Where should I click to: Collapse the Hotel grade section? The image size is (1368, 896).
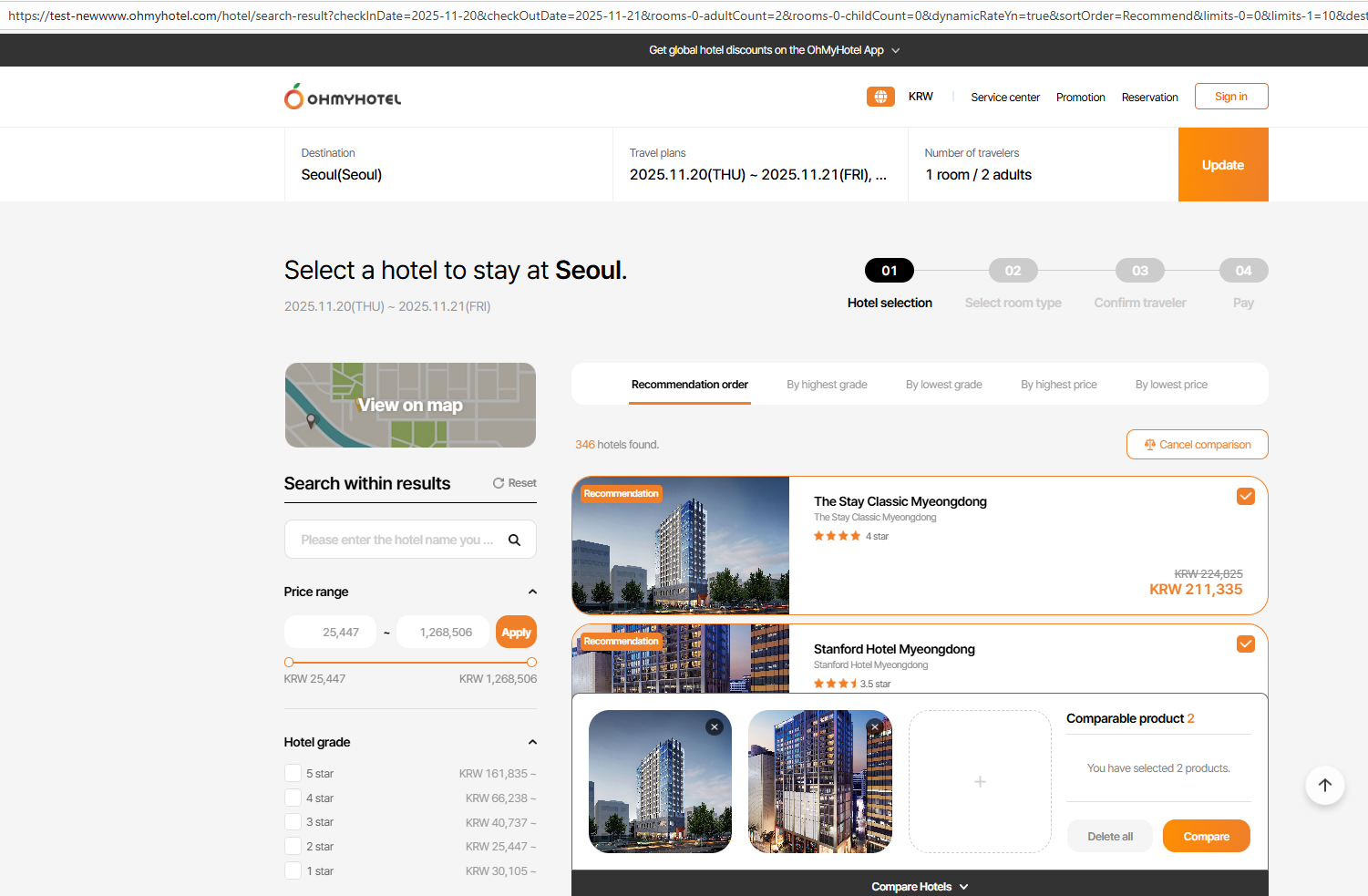pyautogui.click(x=532, y=742)
